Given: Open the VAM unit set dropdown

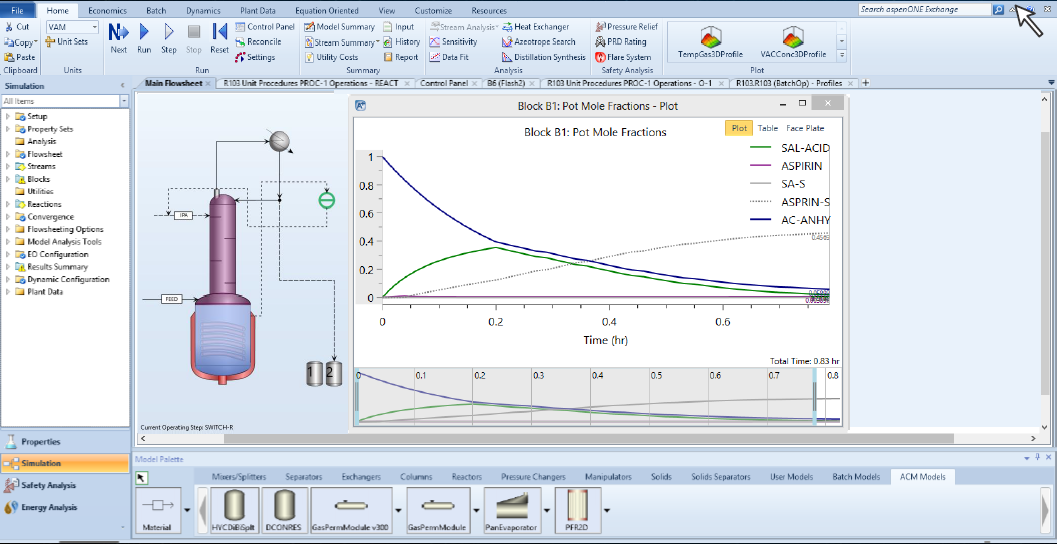Looking at the screenshot, I should pos(97,27).
